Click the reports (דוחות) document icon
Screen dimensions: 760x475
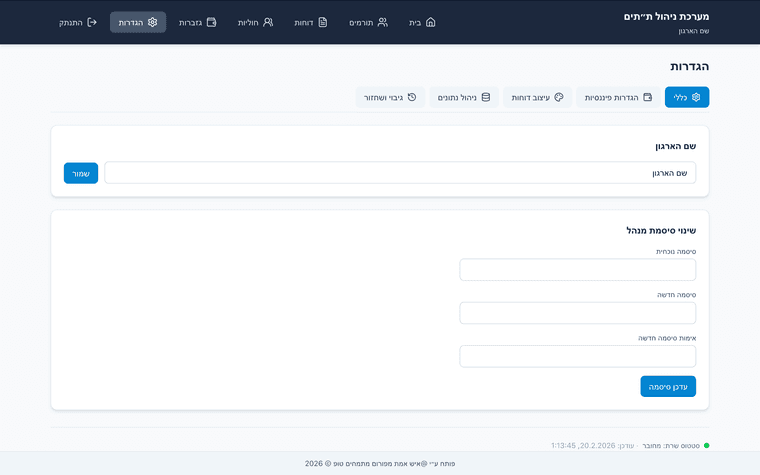(x=322, y=22)
